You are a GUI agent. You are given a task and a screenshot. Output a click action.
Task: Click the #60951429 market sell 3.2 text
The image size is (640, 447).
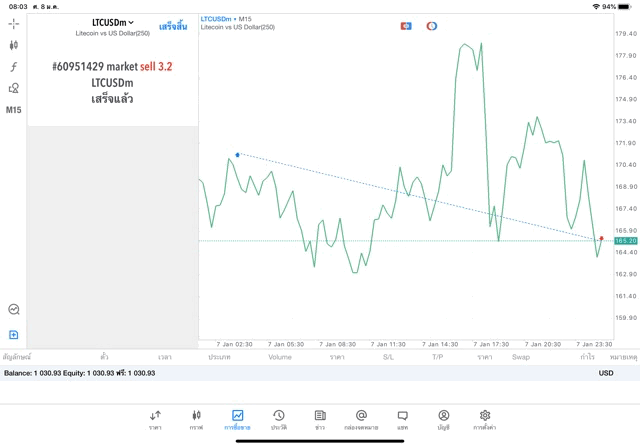pos(112,67)
